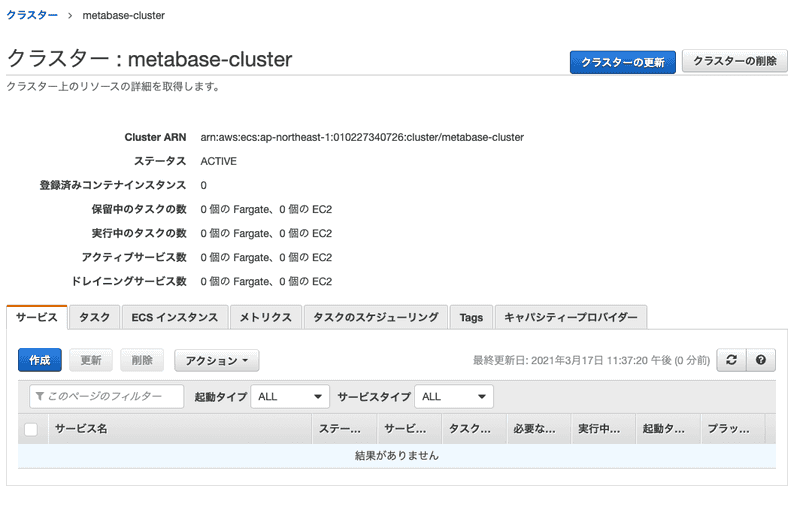The width and height of the screenshot is (800, 505).
Task: Click the クラスターの更新 button
Action: coord(622,62)
